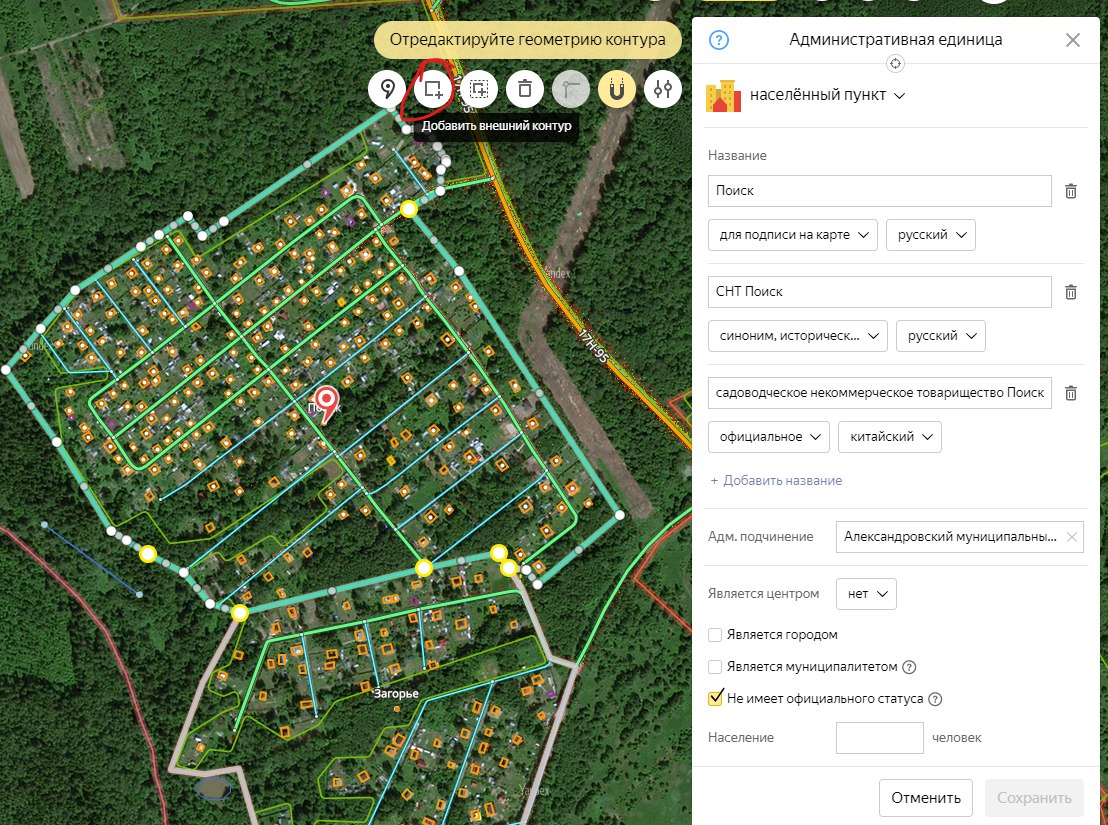Click the Отменить button
Image resolution: width=1108 pixels, height=825 pixels.
point(926,798)
